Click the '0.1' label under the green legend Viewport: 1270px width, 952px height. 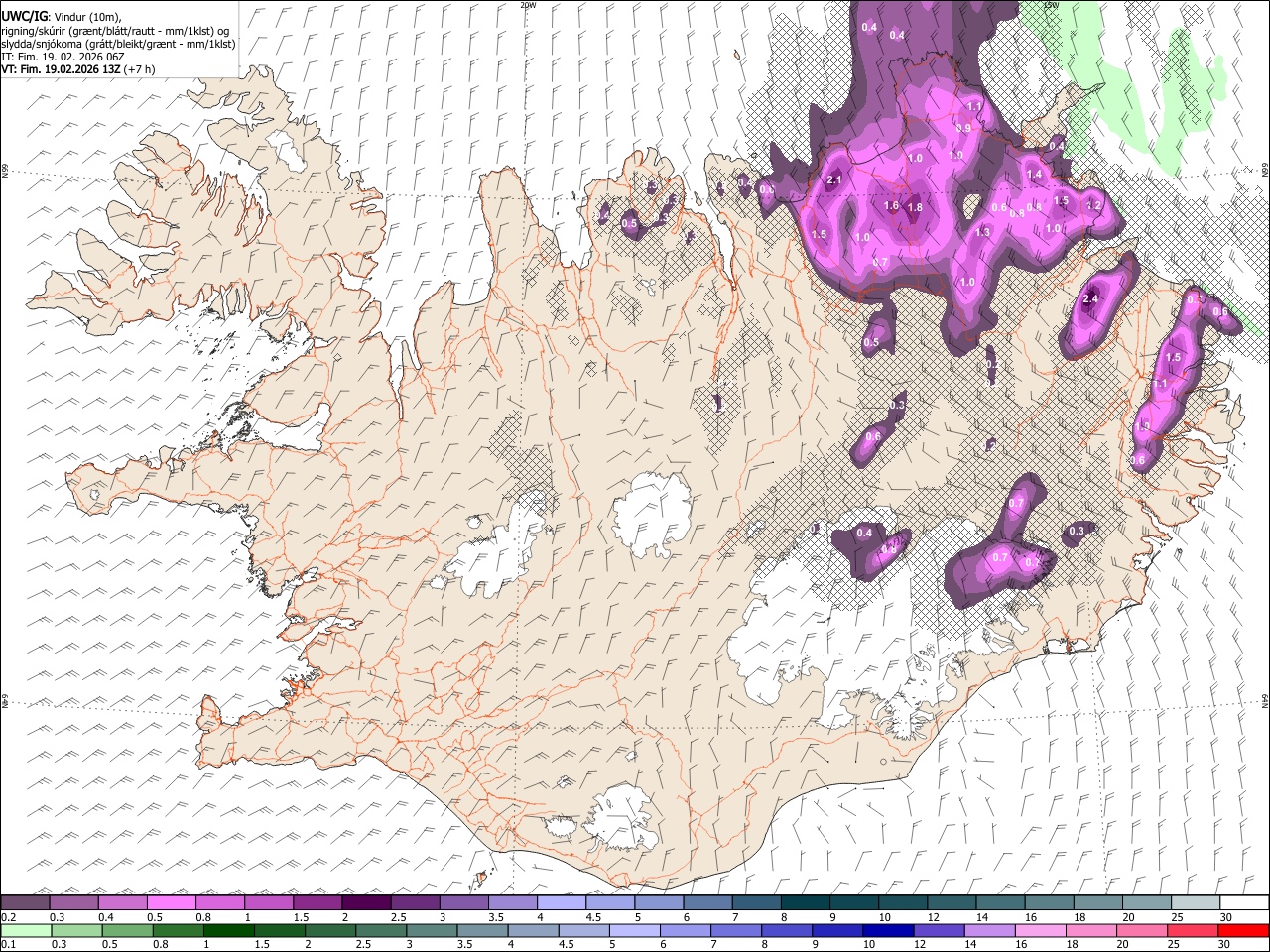(x=7, y=945)
